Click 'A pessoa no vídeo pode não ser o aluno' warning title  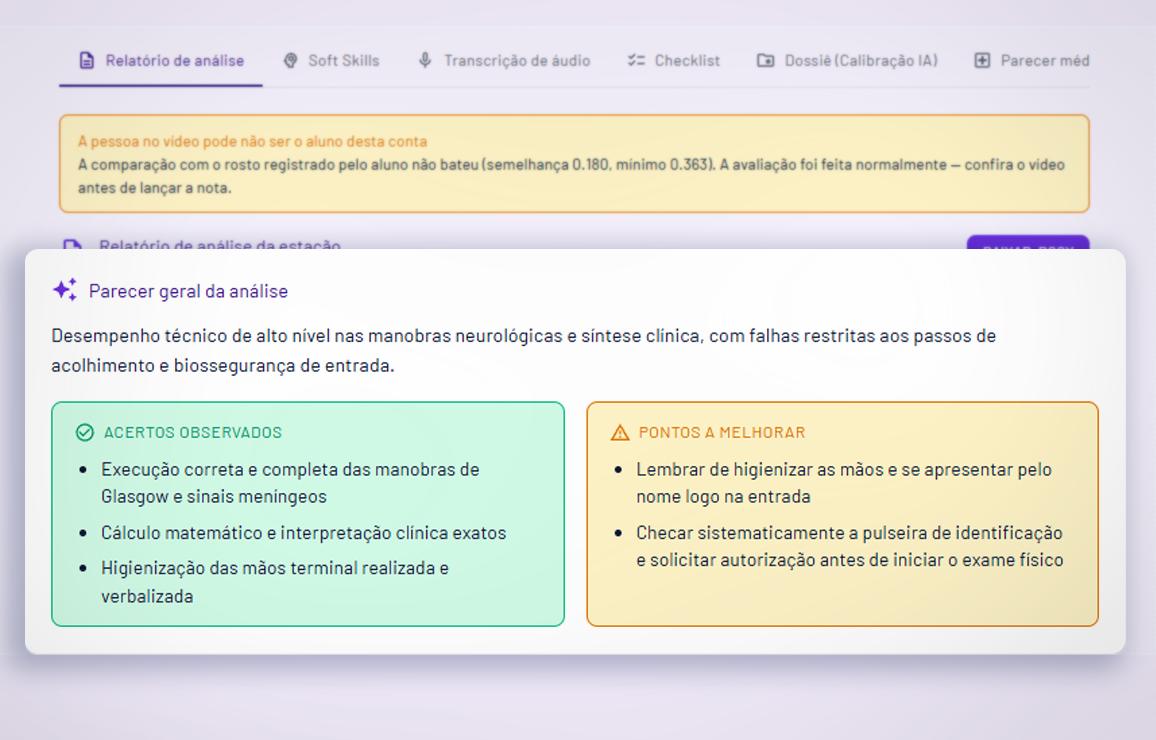pos(252,141)
